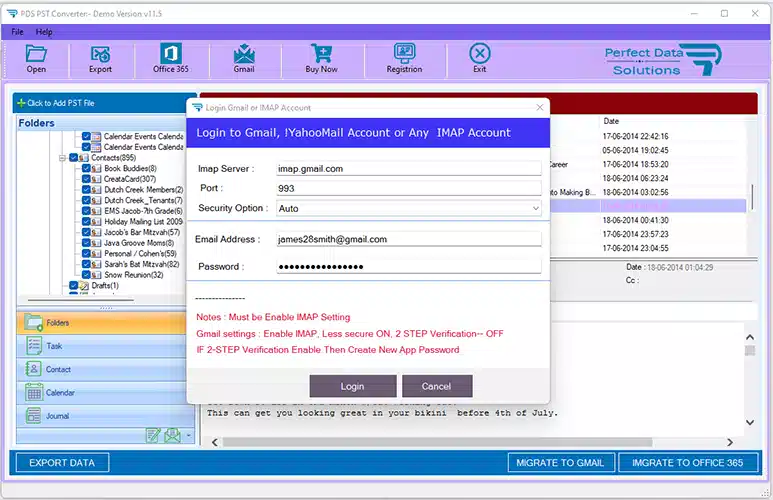Click the mail envelope icon at panel bottom
Screen dimensions: 773x500
point(172,435)
